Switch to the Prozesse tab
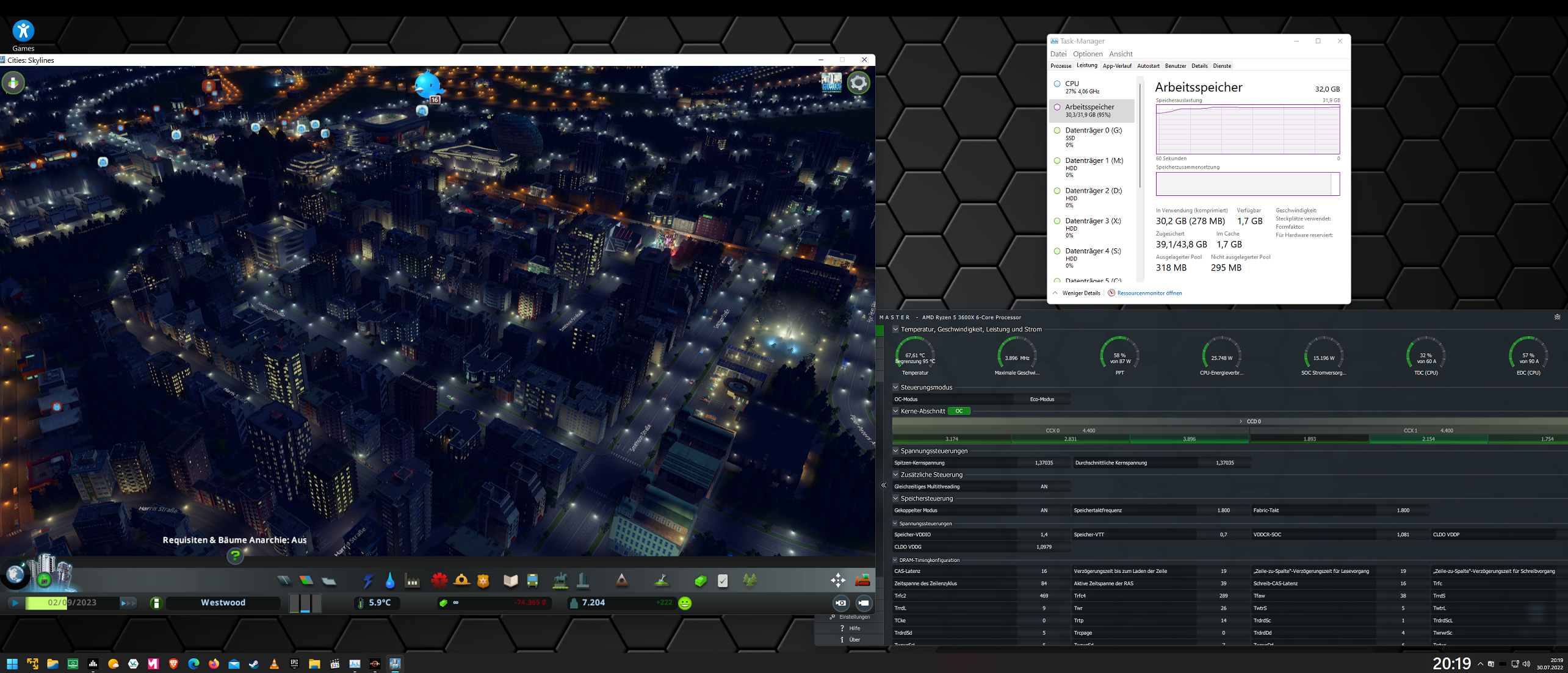This screenshot has height=673, width=1568. pyautogui.click(x=1060, y=66)
